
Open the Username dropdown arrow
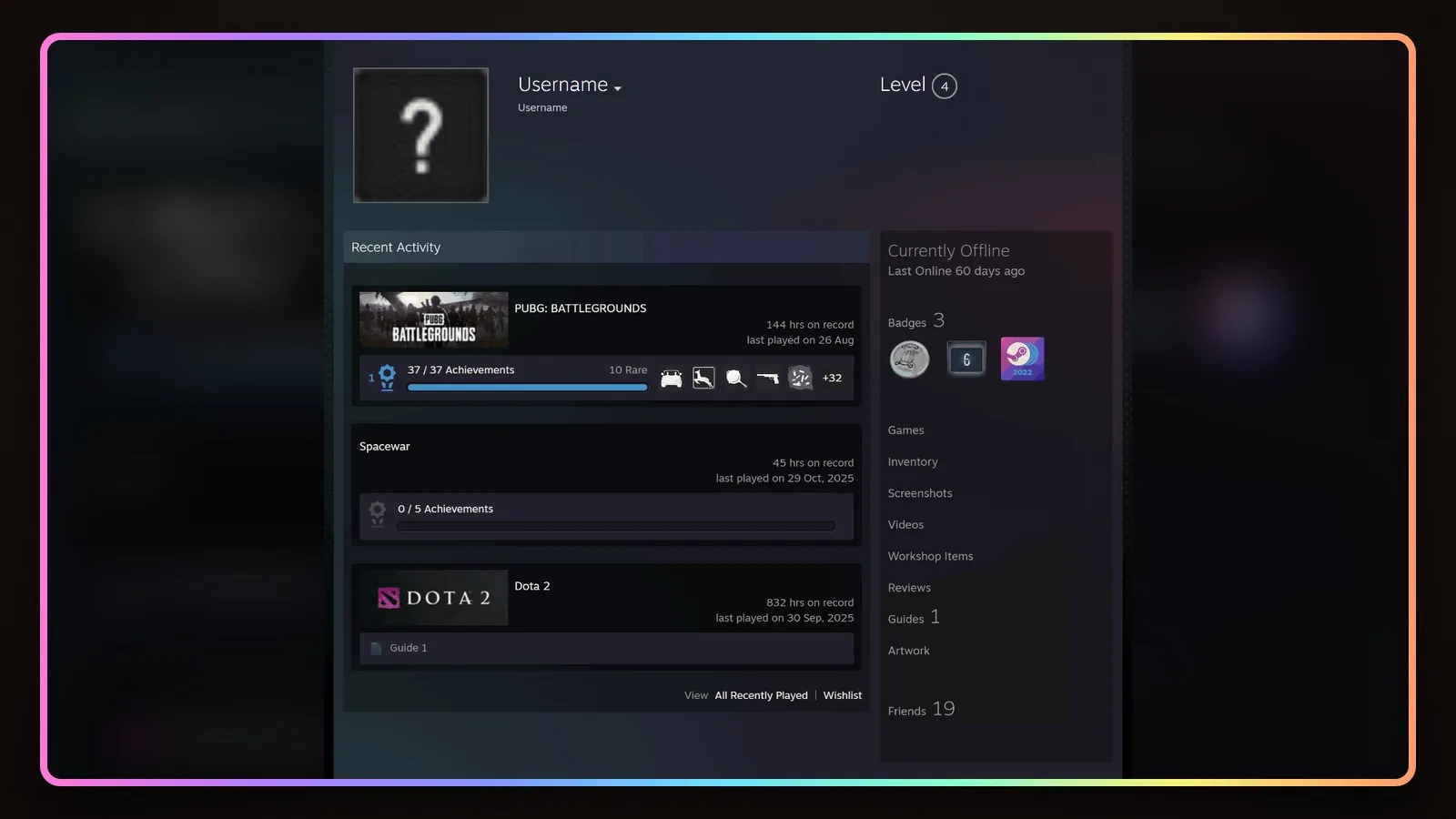pyautogui.click(x=618, y=88)
